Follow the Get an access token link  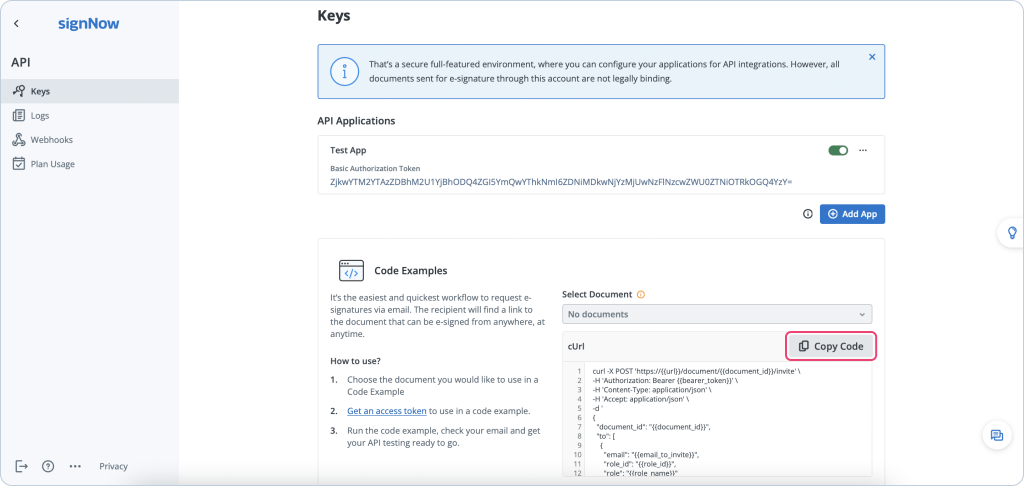pos(387,411)
